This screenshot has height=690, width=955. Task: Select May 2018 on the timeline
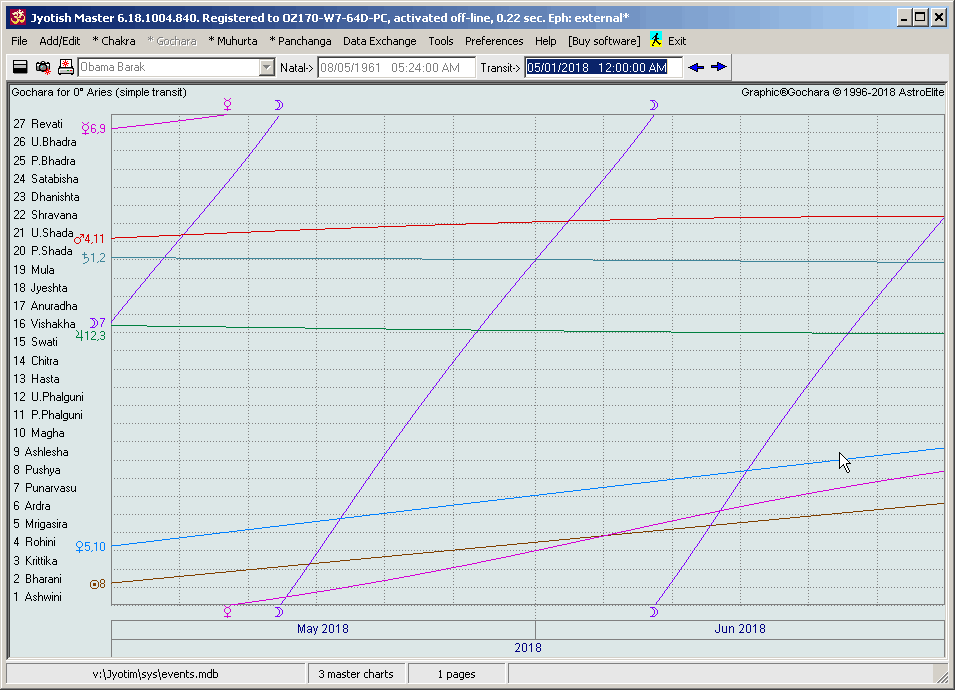pyautogui.click(x=323, y=629)
